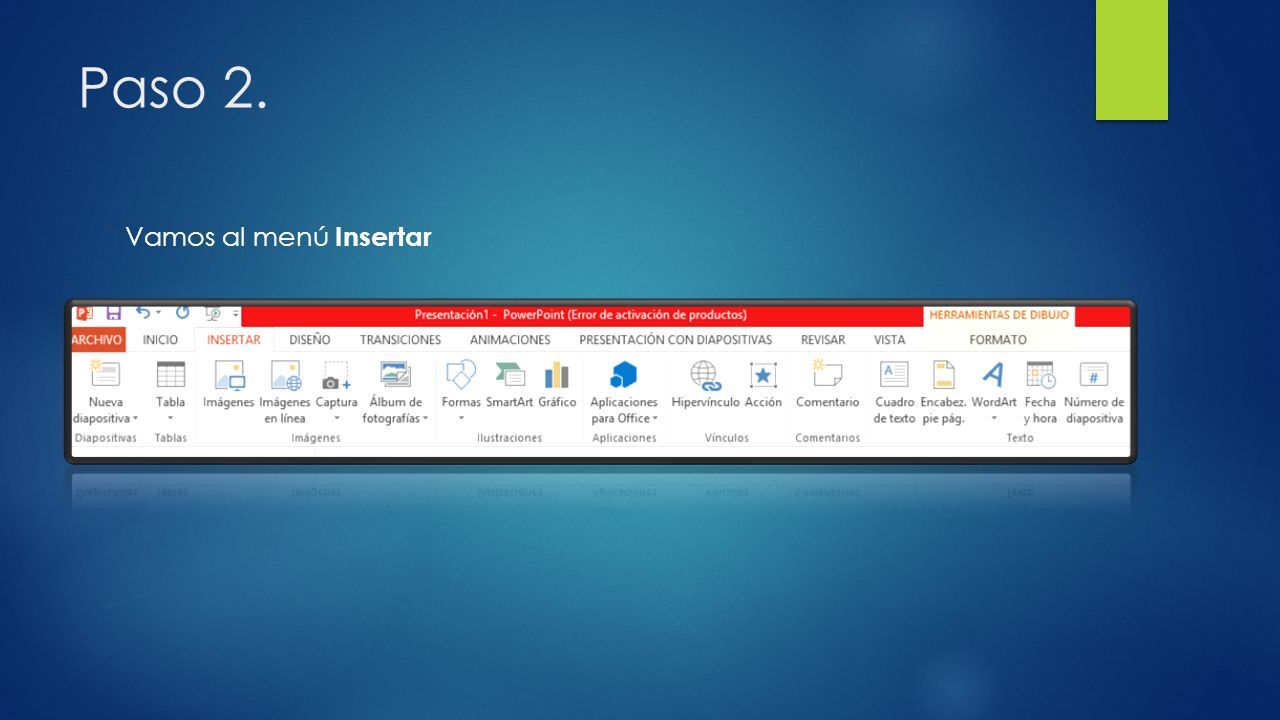The height and width of the screenshot is (720, 1280).
Task: Switch to the DISEÑO tab
Action: [310, 340]
